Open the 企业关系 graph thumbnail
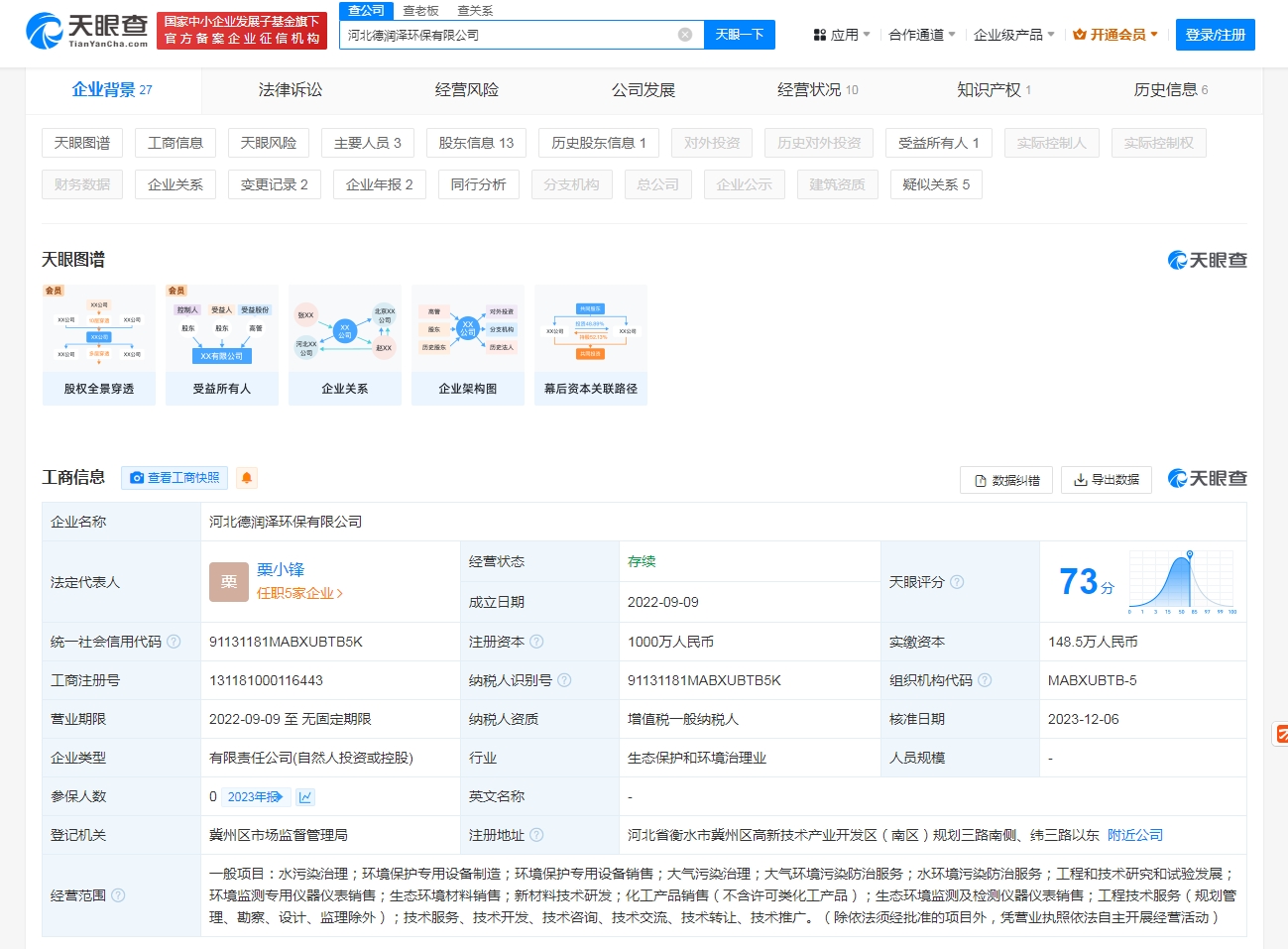 pyautogui.click(x=345, y=345)
